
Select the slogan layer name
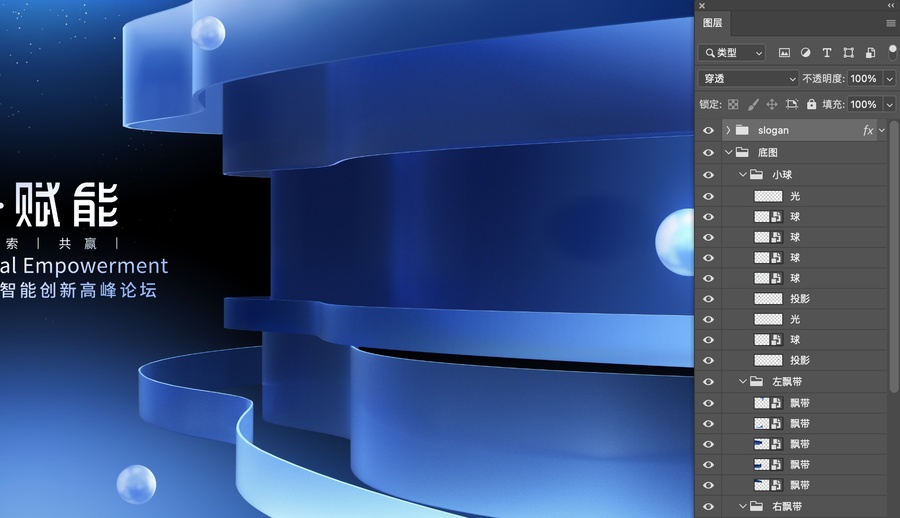[x=773, y=130]
